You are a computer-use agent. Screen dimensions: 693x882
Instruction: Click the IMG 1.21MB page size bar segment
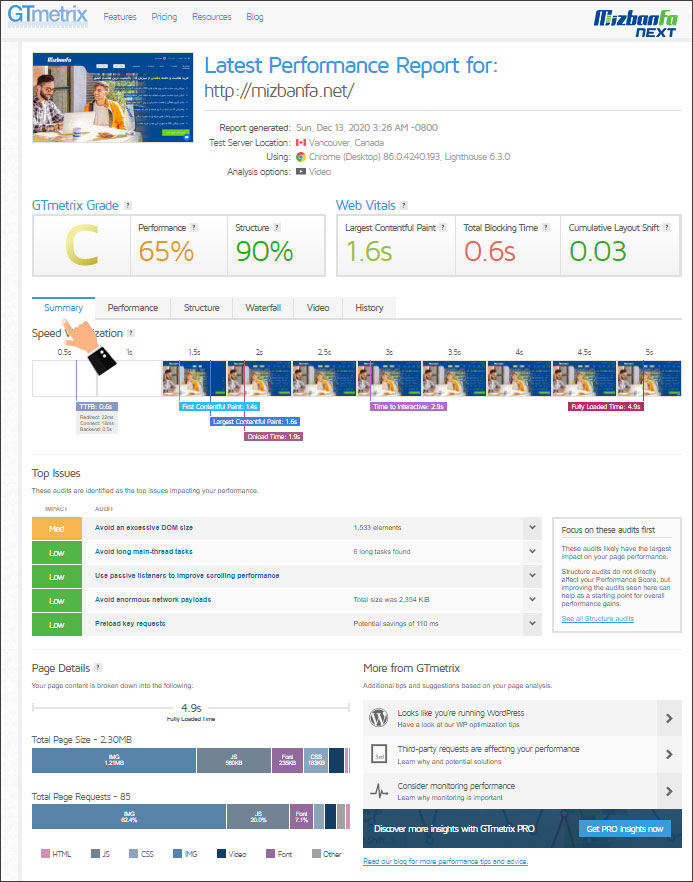tap(114, 760)
